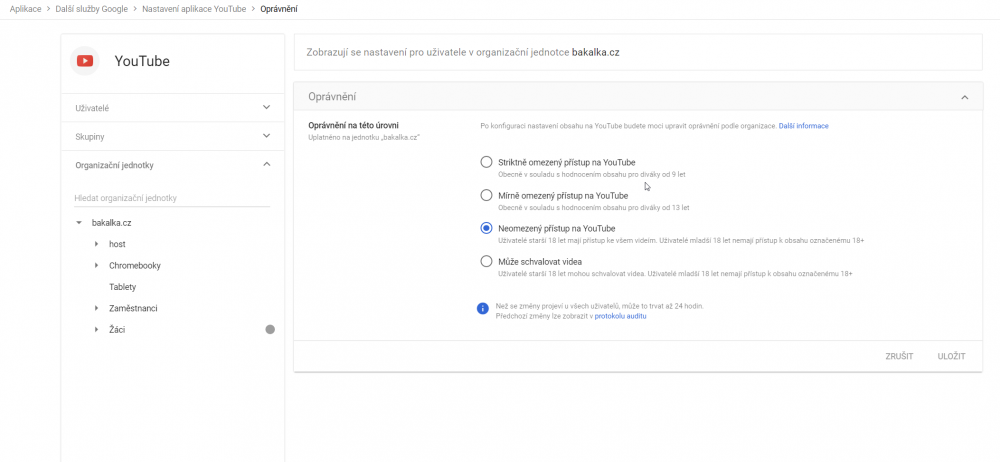The height and width of the screenshot is (462, 1000).
Task: Click the Oprávnění na této úrovni label
Action: point(353,126)
